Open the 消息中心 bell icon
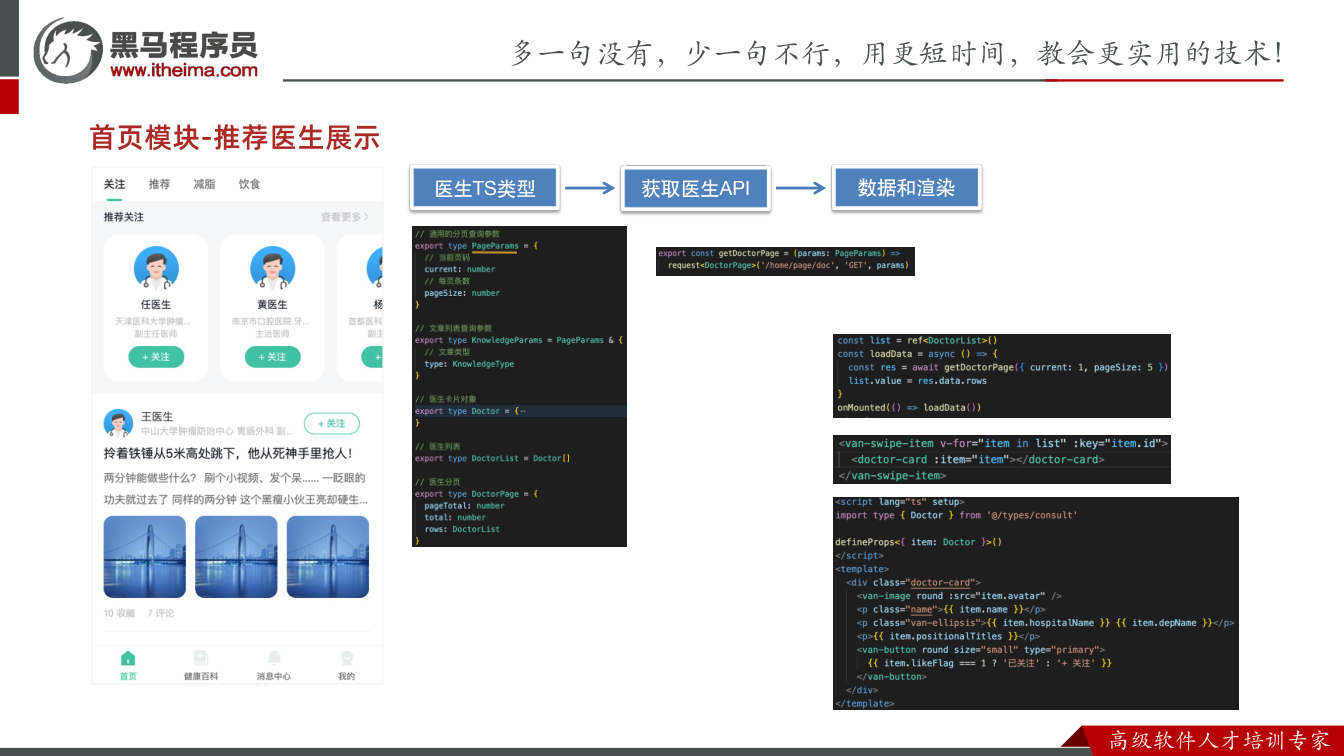The width and height of the screenshot is (1344, 756). (274, 658)
